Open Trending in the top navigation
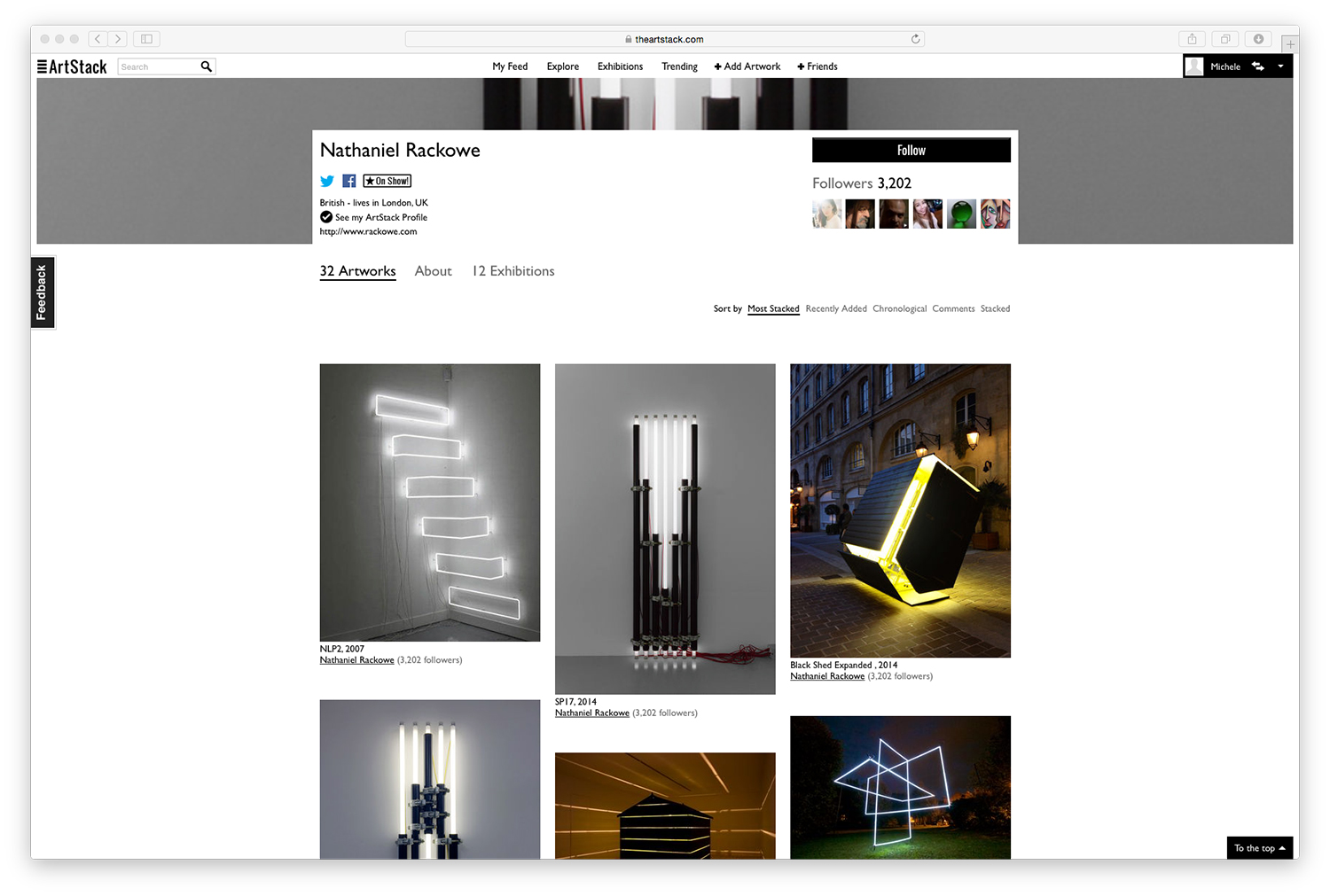 (679, 66)
